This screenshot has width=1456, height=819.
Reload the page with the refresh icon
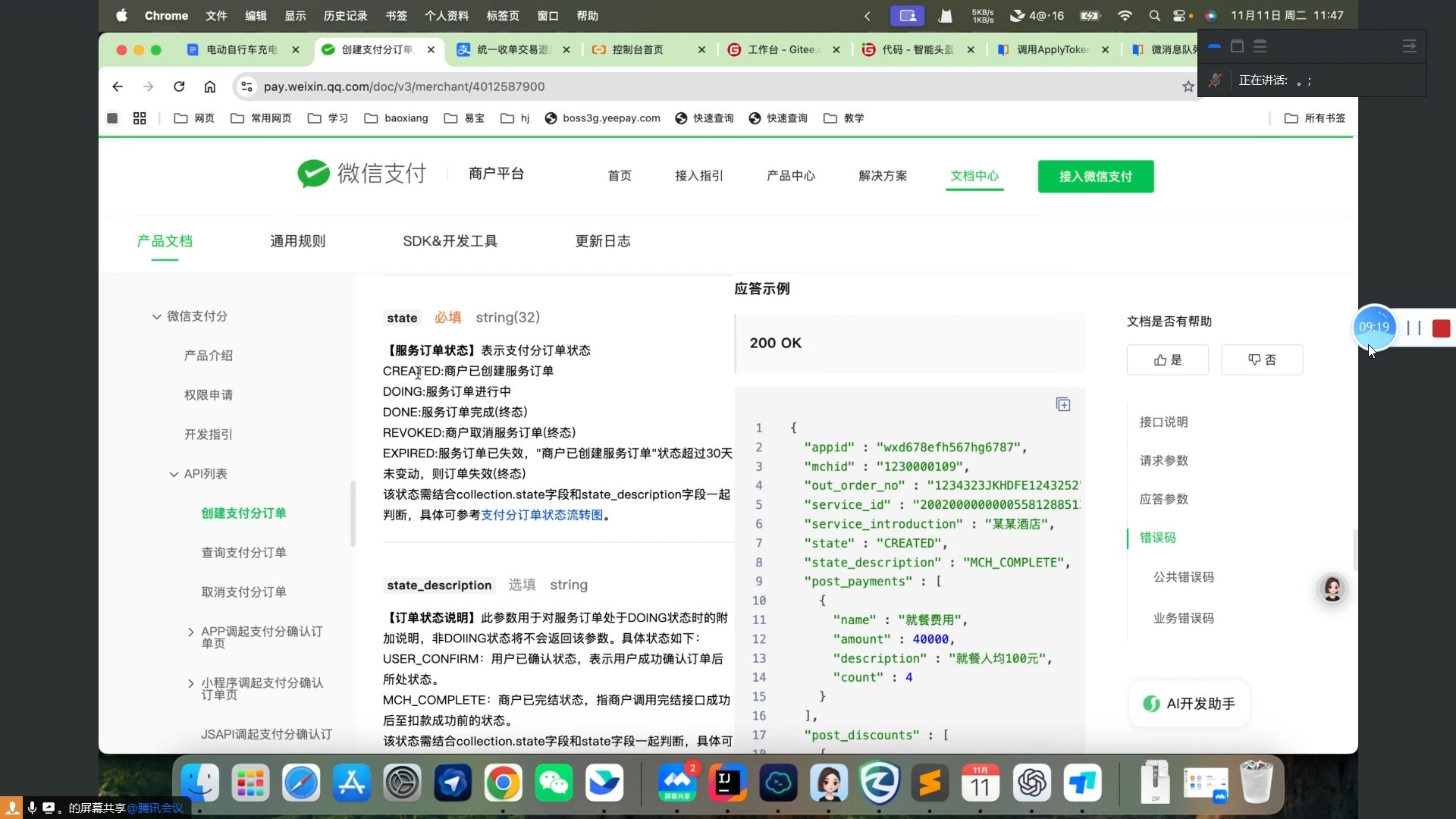click(179, 86)
